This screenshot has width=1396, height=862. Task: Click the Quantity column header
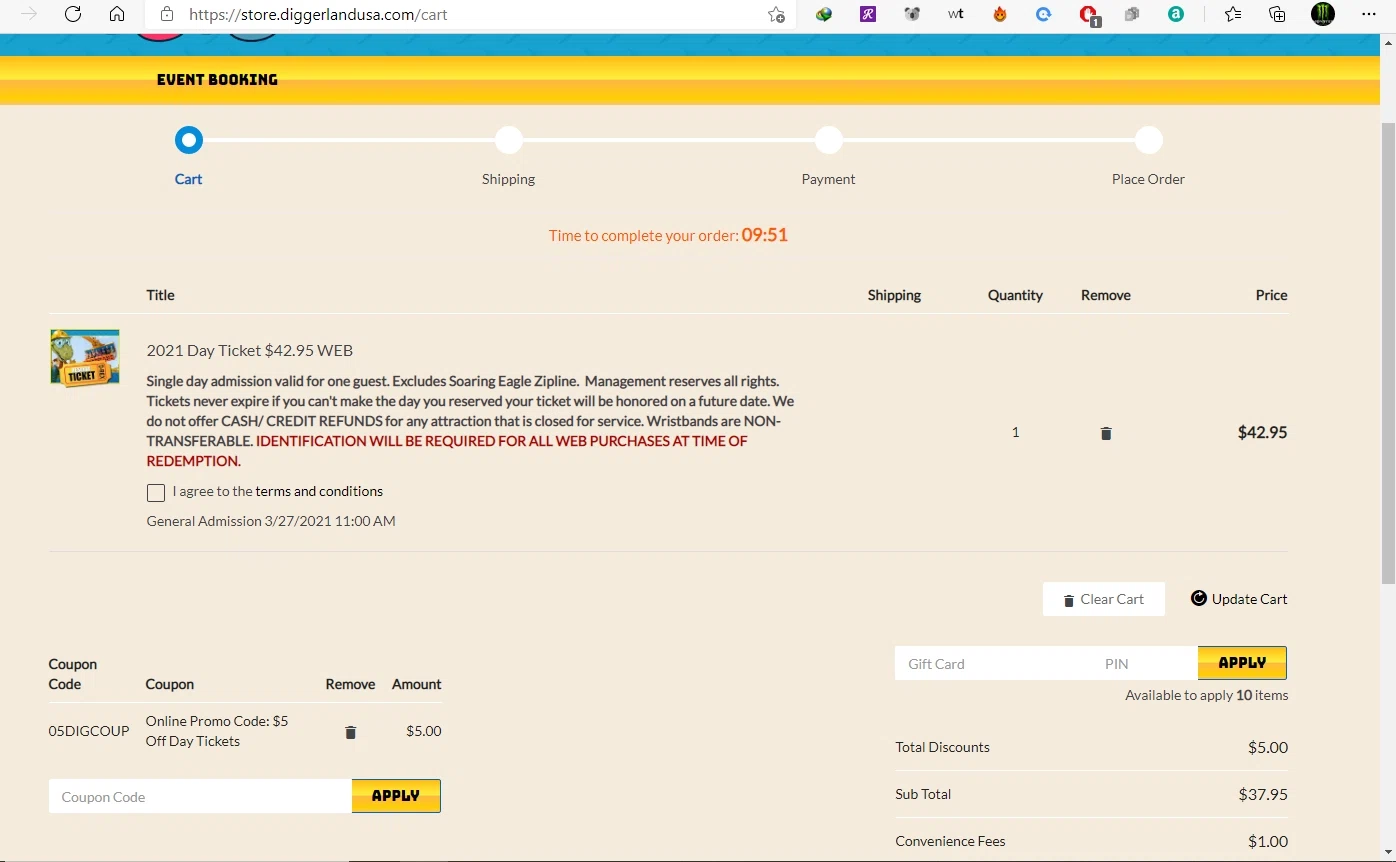[x=1015, y=295]
